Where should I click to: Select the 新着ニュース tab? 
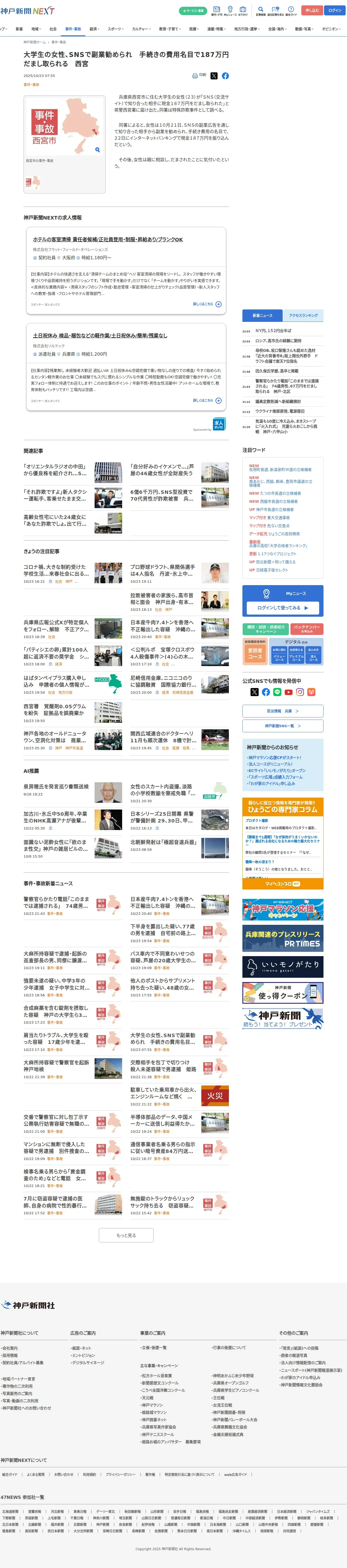(262, 315)
